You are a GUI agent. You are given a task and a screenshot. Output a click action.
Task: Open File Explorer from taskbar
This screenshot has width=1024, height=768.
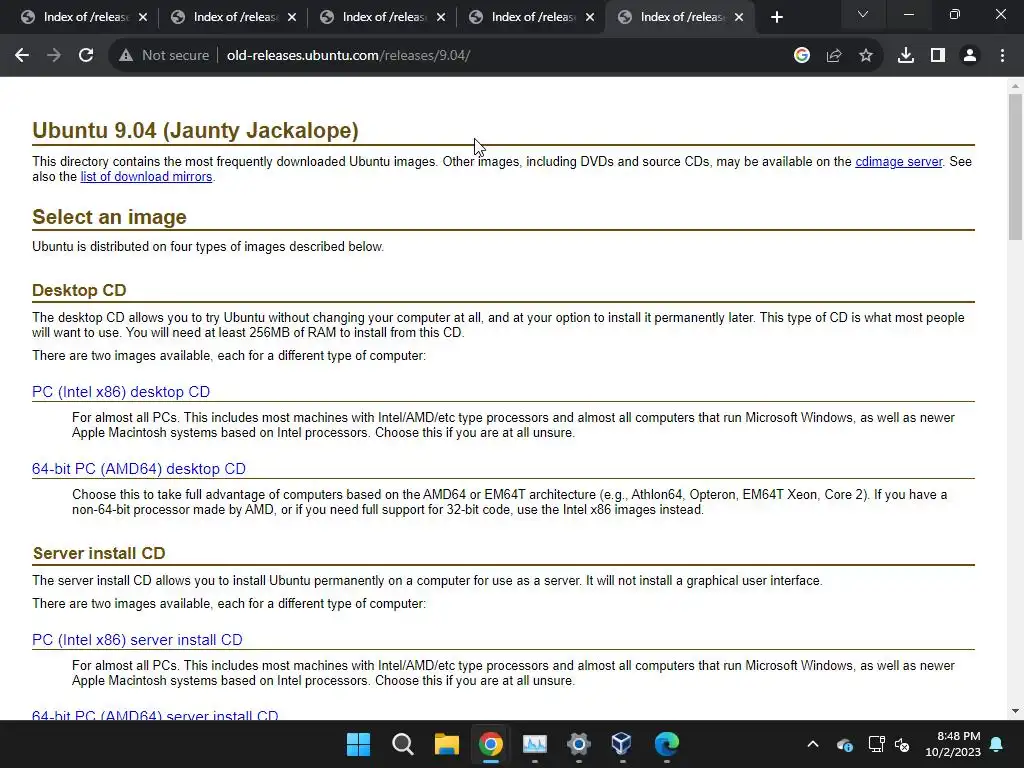coord(447,744)
